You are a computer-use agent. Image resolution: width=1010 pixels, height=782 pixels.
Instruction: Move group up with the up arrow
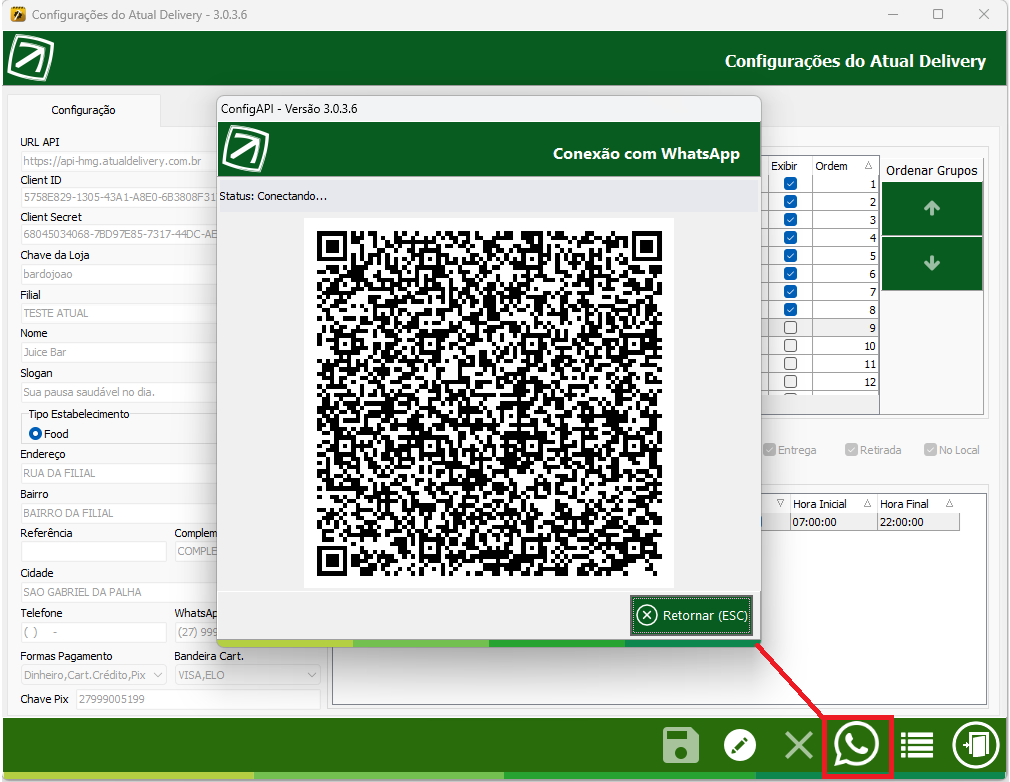click(x=931, y=208)
